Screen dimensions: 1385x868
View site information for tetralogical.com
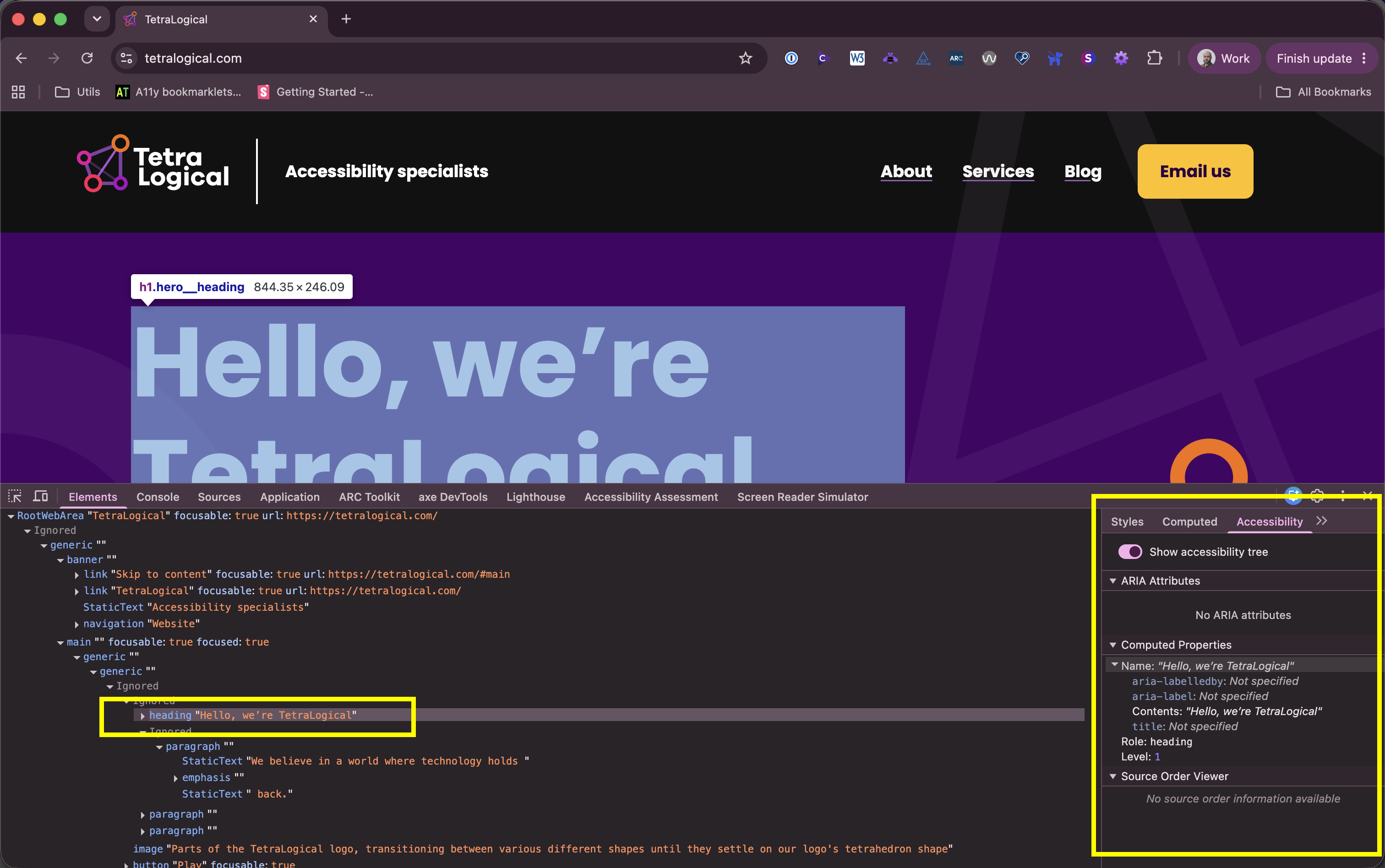(126, 58)
